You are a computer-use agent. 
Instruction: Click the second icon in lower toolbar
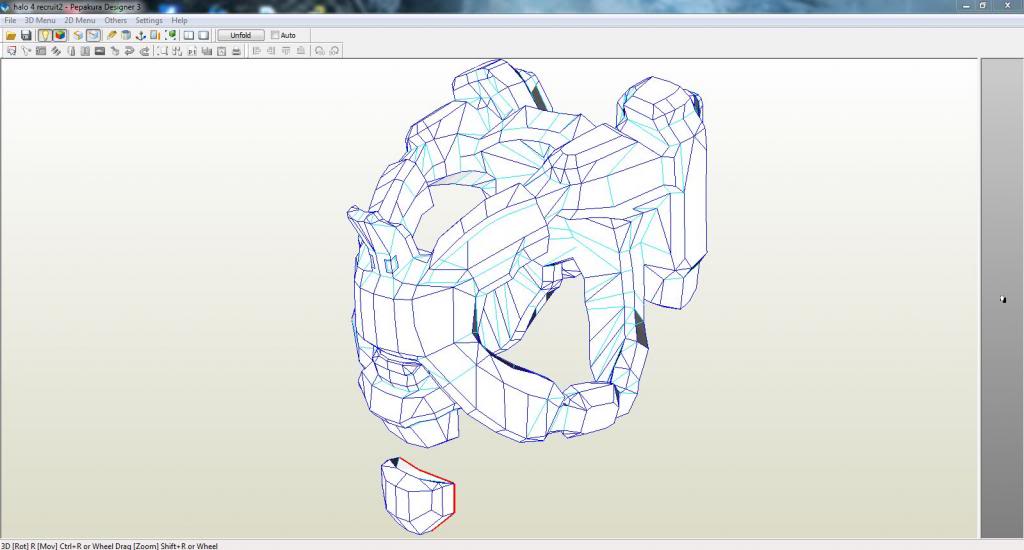coord(26,51)
